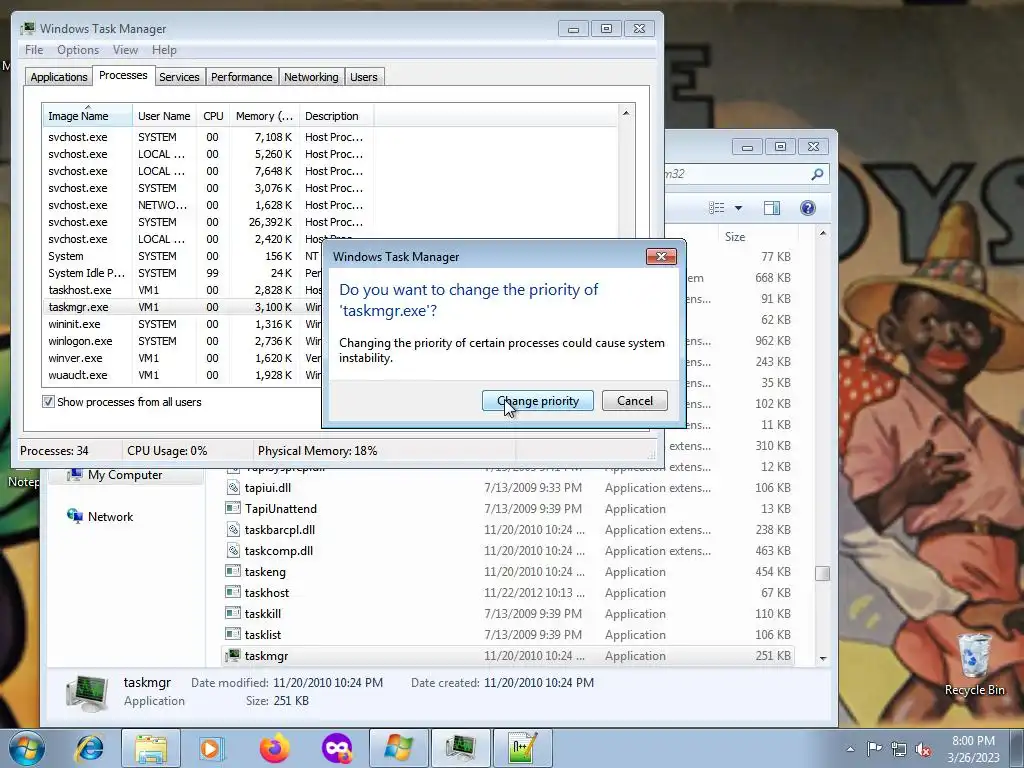Show hidden system tray icons arrow

[850, 749]
